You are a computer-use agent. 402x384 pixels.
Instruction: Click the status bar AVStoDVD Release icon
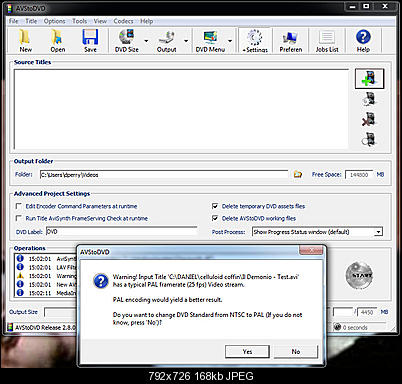point(10,327)
